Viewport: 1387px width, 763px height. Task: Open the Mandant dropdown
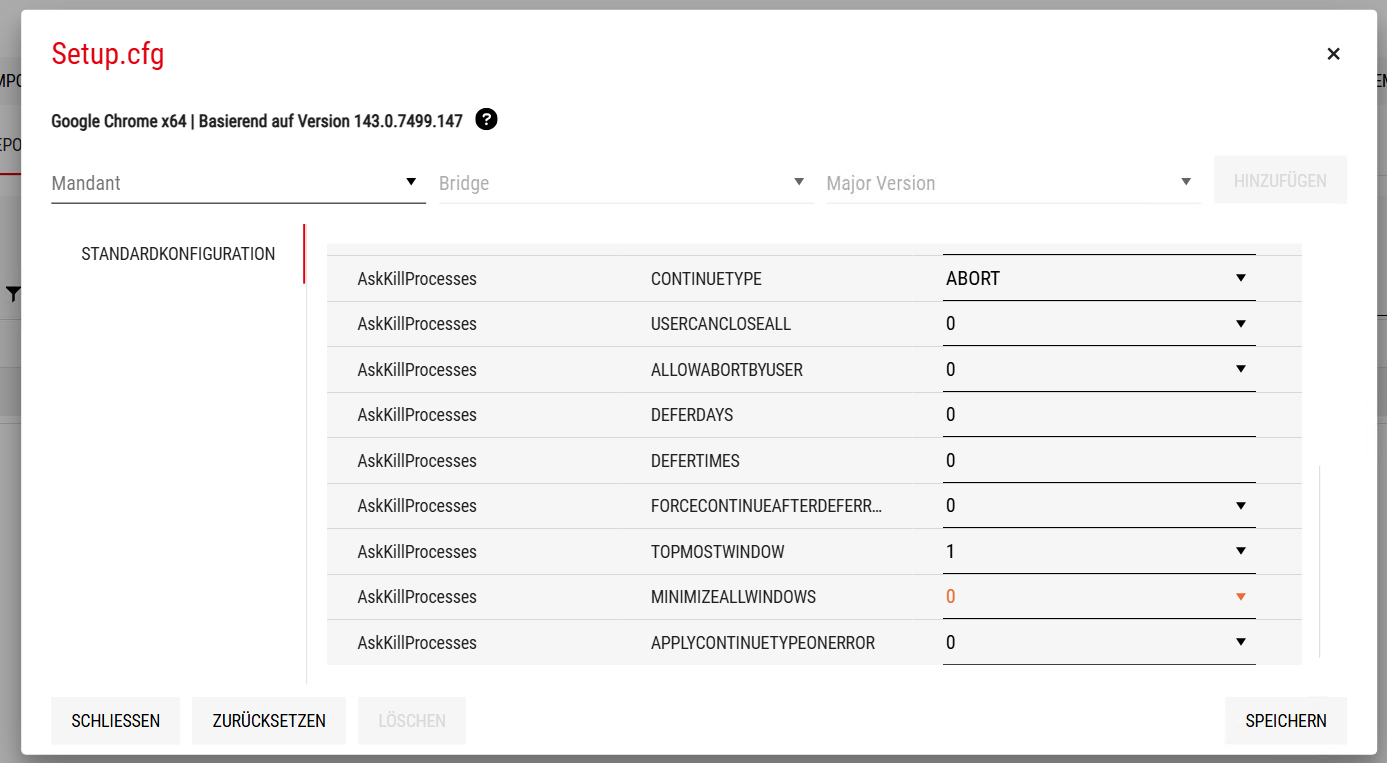click(x=238, y=183)
